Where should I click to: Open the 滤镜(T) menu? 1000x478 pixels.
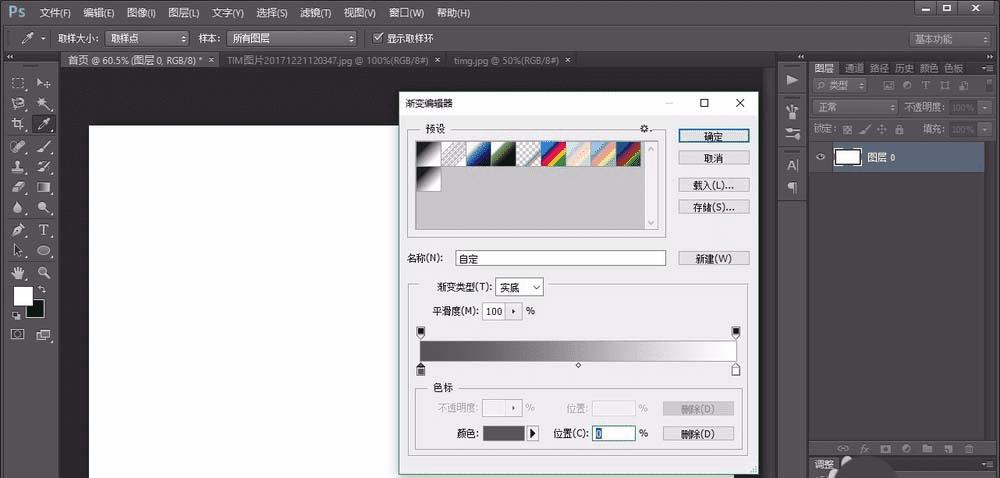315,13
